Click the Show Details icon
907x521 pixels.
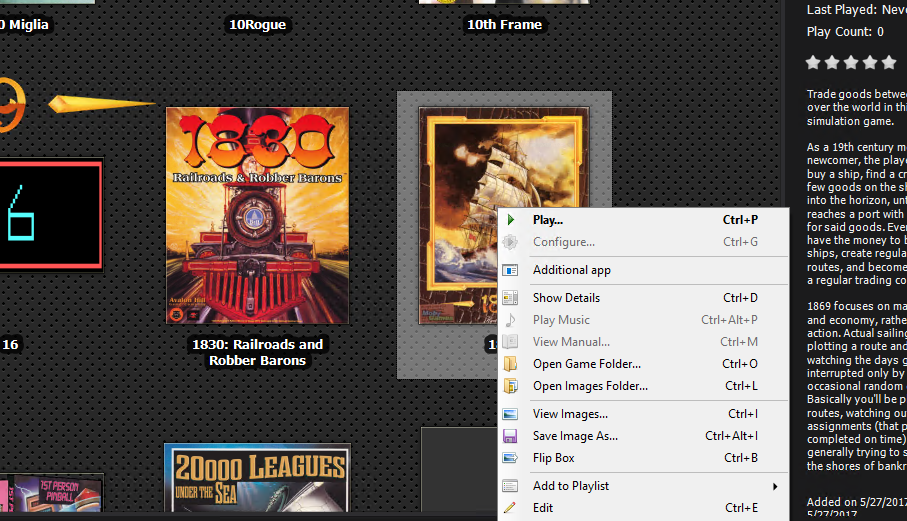510,298
